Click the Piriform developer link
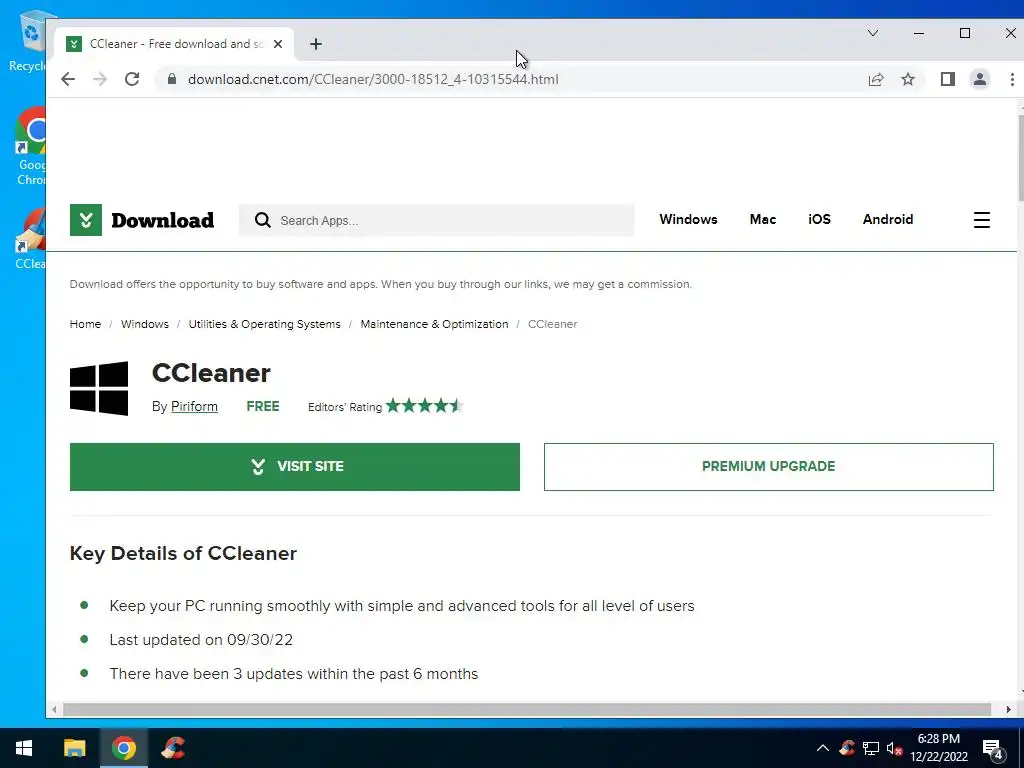 194,406
